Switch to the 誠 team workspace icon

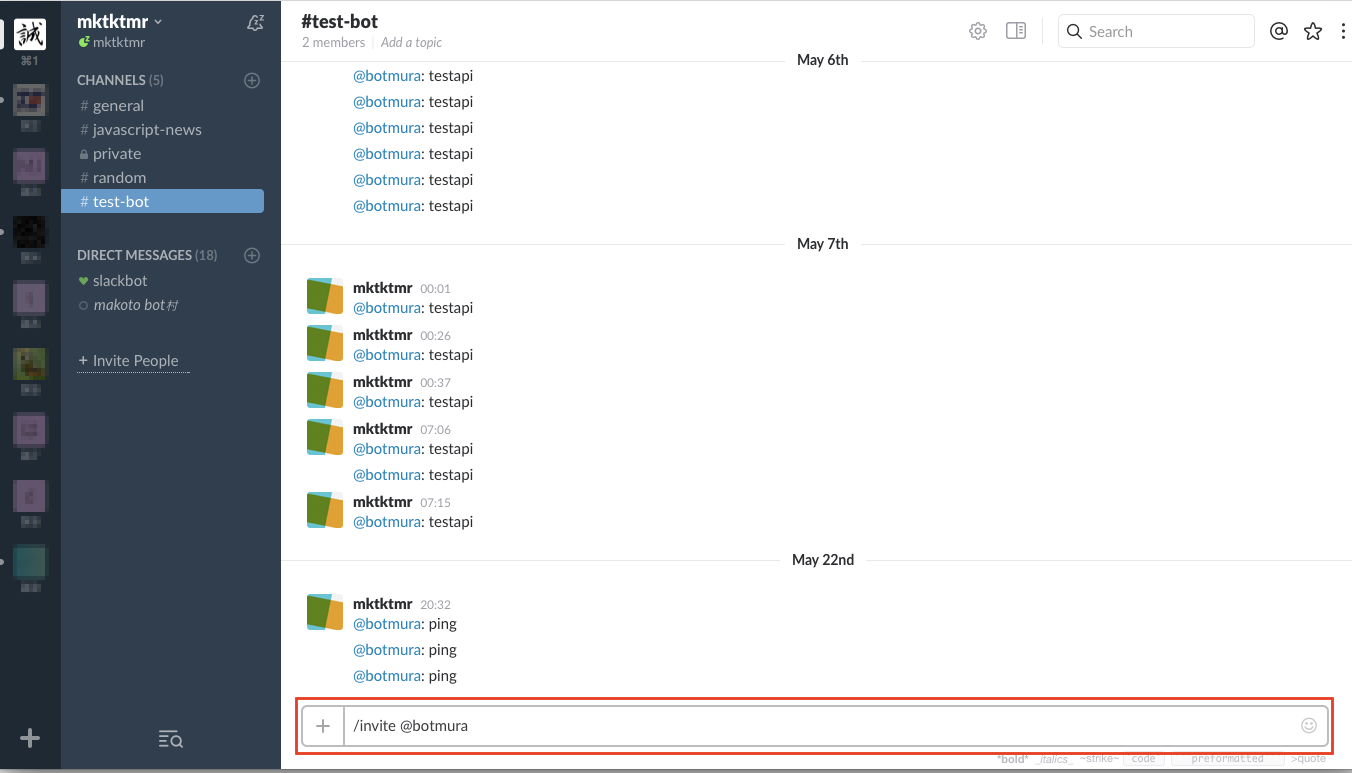point(30,34)
